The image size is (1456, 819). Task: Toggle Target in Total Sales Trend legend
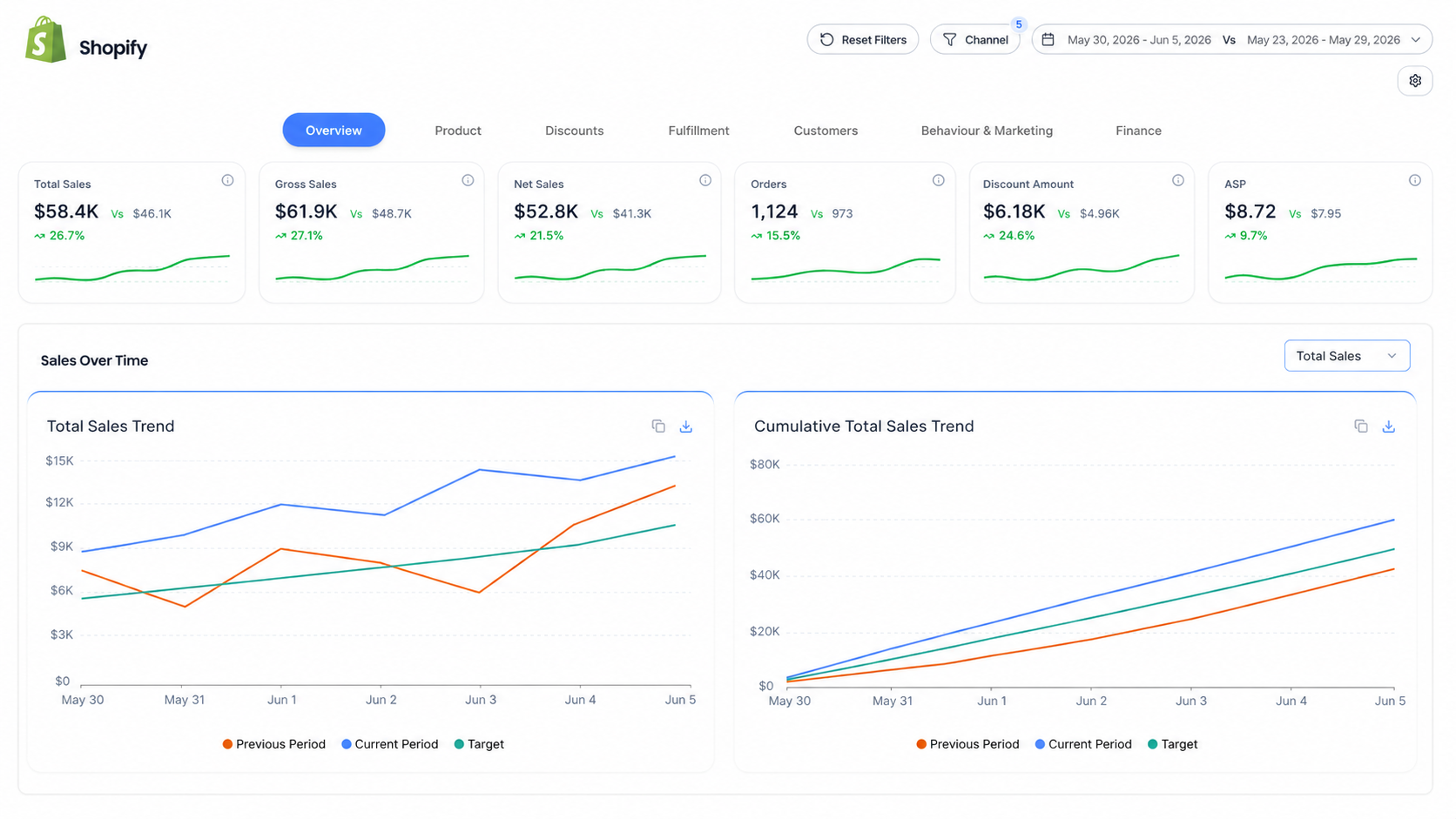tap(479, 744)
